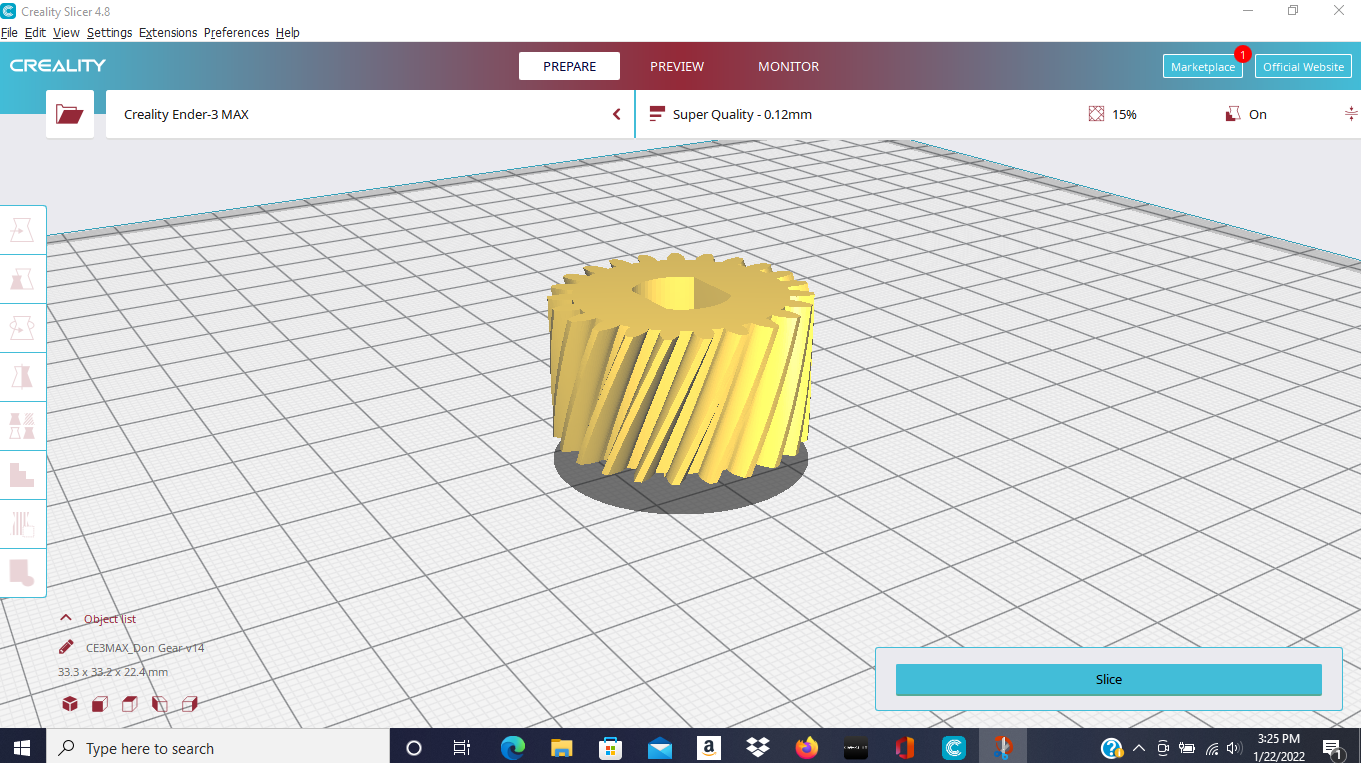1361x763 pixels.
Task: Switch to the solid 3D view cube icon
Action: [x=70, y=703]
